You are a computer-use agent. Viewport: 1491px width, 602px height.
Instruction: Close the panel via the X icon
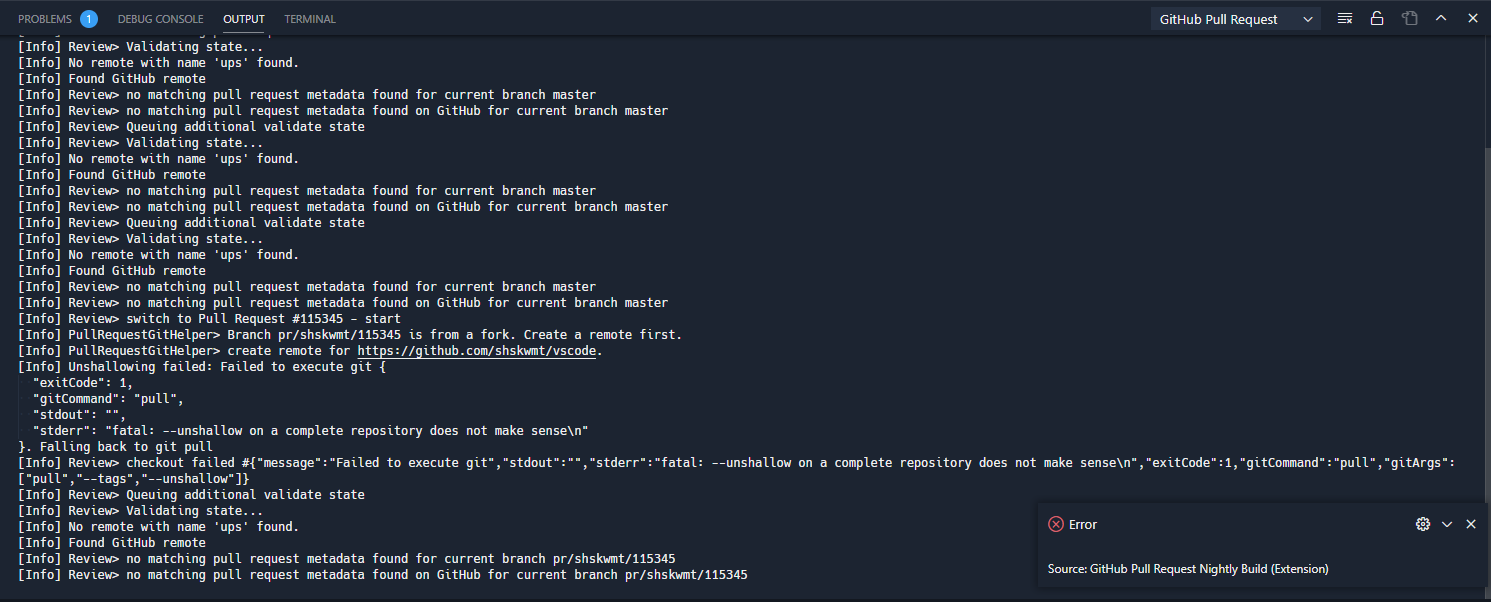tap(1473, 17)
